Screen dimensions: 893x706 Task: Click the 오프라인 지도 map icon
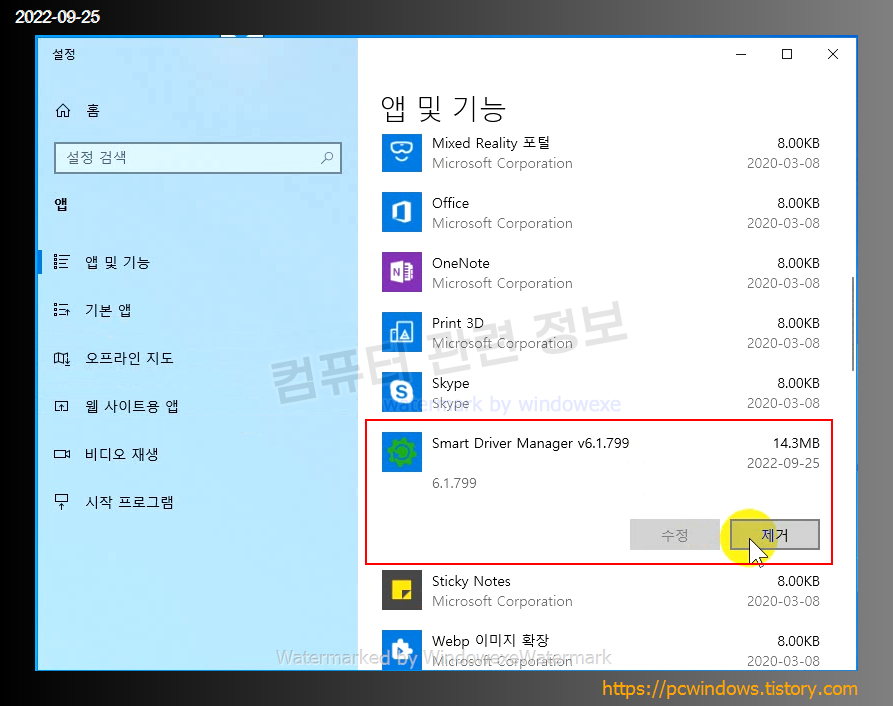[x=62, y=358]
